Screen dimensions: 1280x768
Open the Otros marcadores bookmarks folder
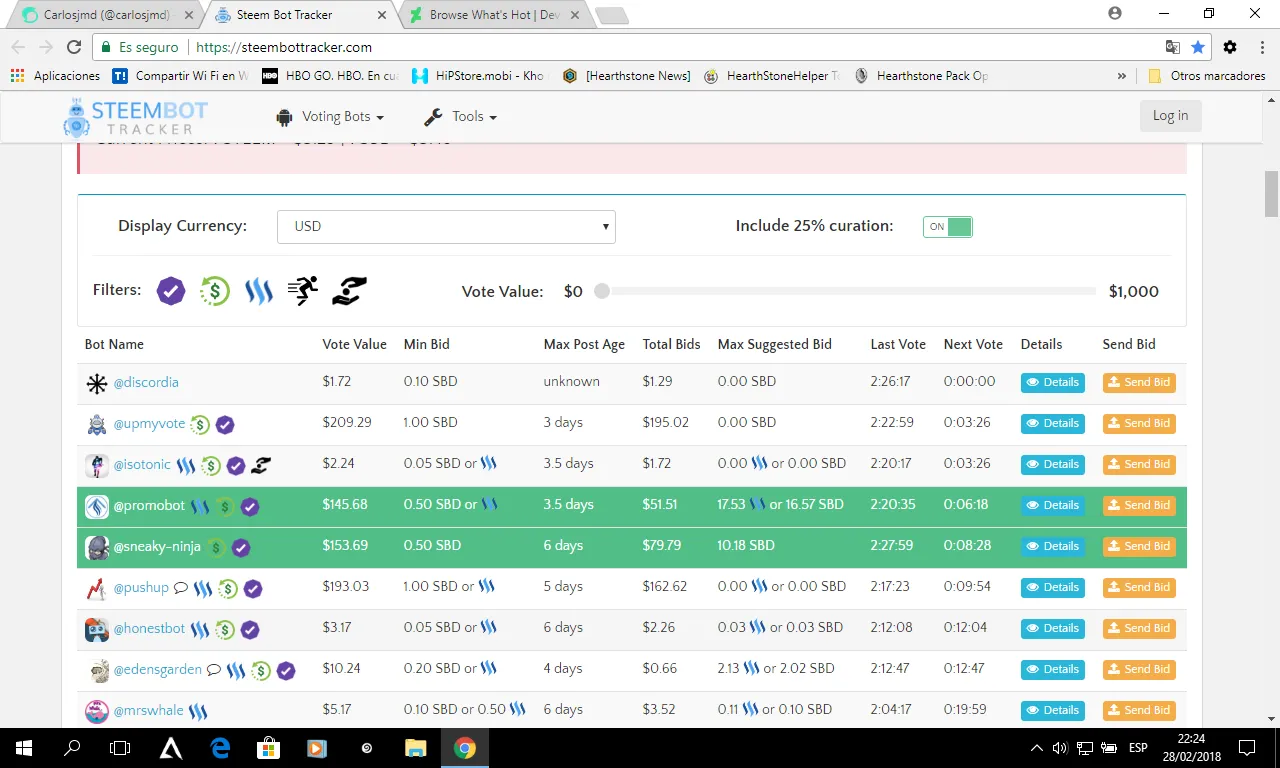click(1207, 76)
